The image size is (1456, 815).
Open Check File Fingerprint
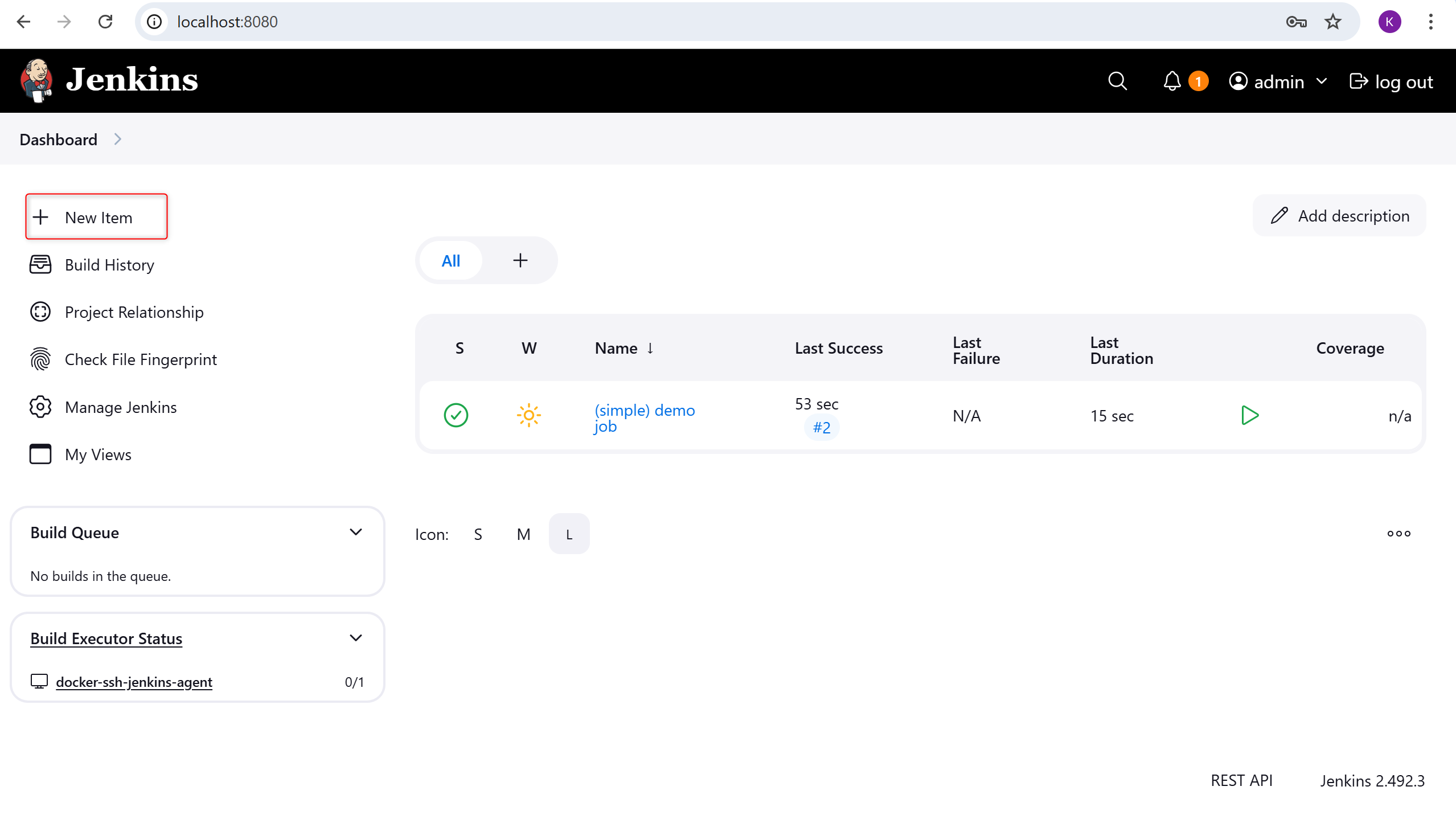click(141, 359)
